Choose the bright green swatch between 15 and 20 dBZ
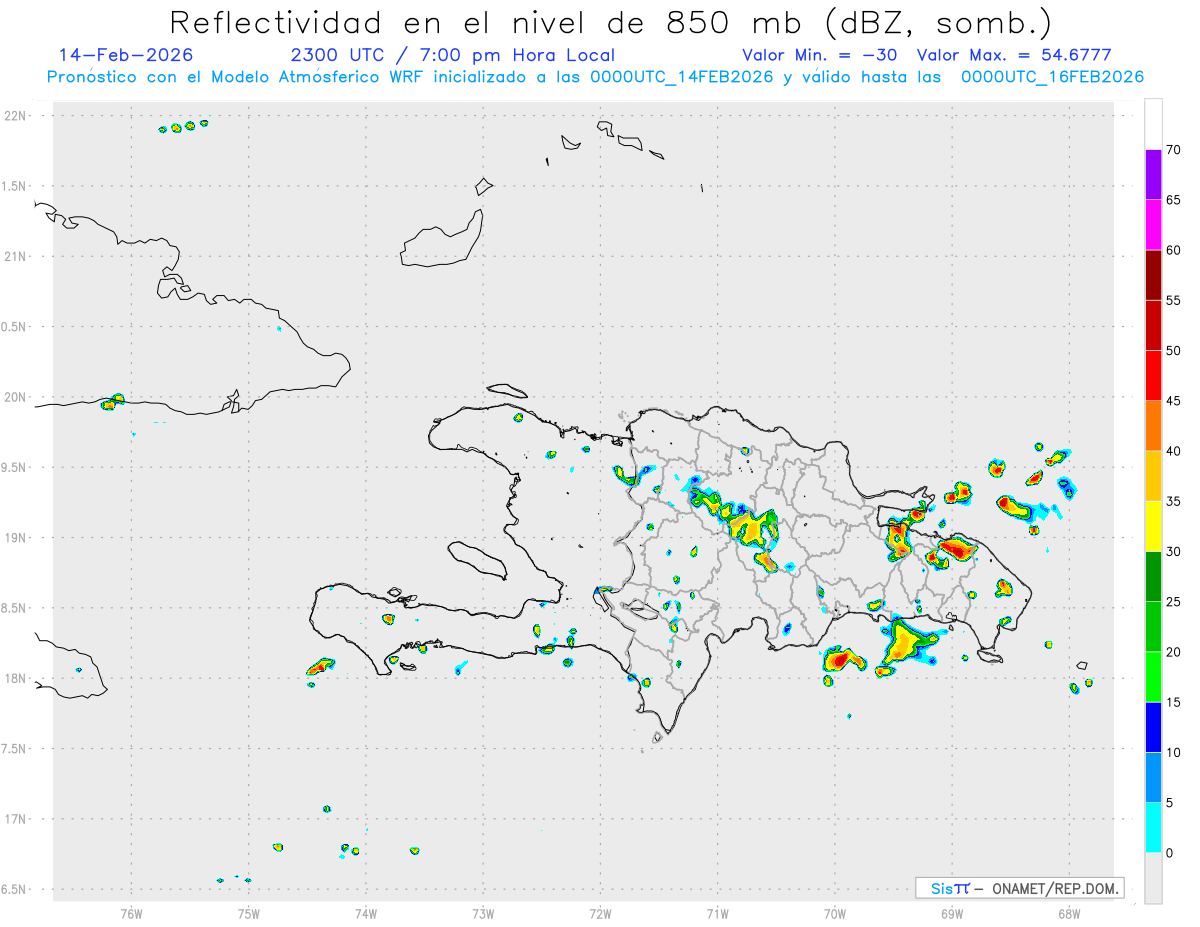 1153,677
